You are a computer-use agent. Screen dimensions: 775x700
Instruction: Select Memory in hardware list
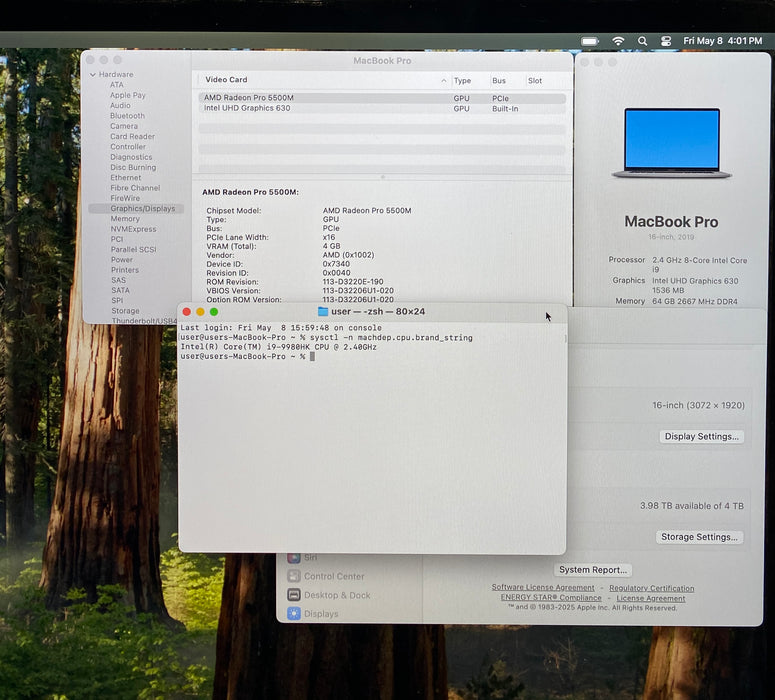[x=125, y=219]
